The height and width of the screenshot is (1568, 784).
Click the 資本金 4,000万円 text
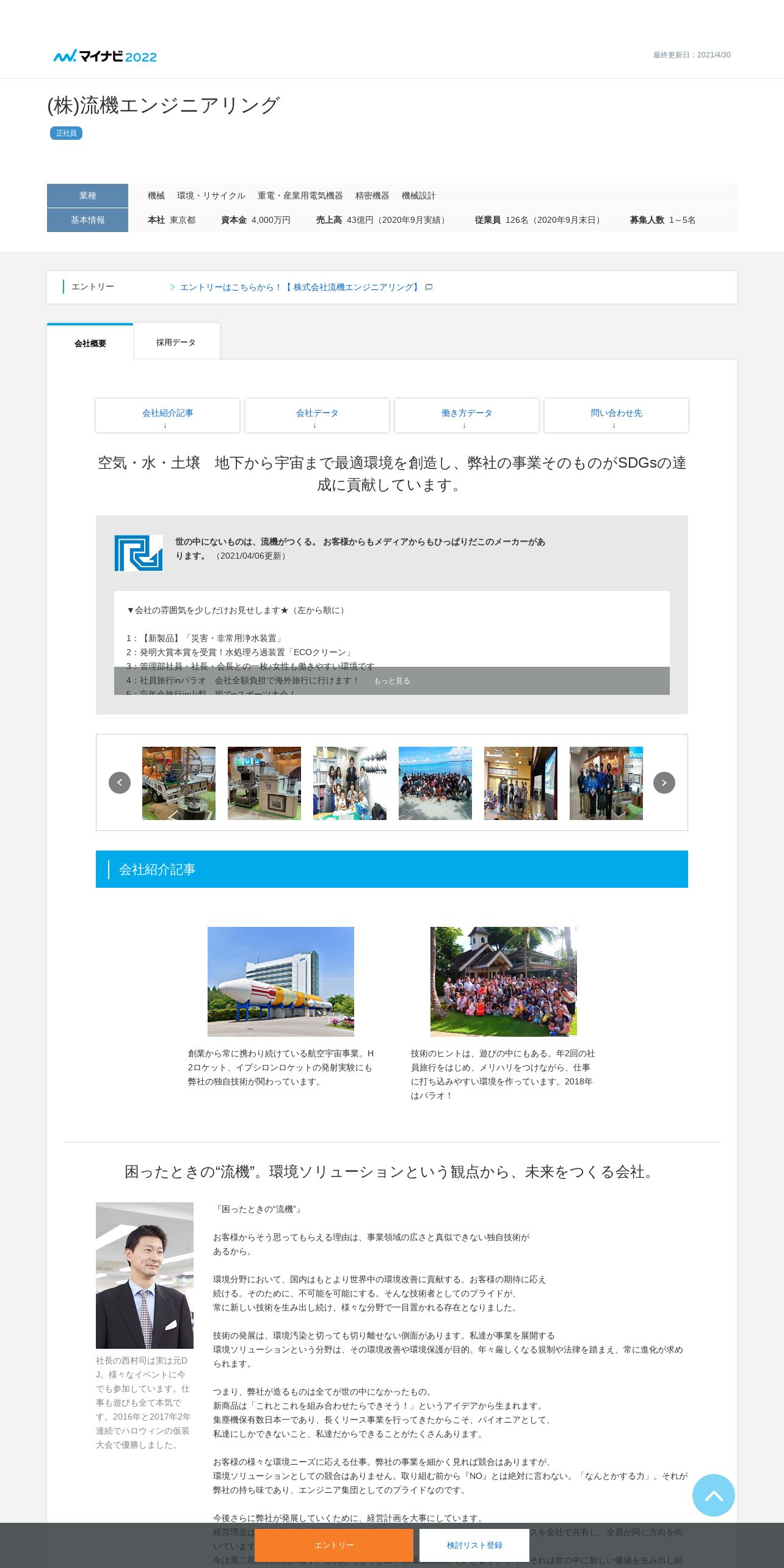pos(256,220)
